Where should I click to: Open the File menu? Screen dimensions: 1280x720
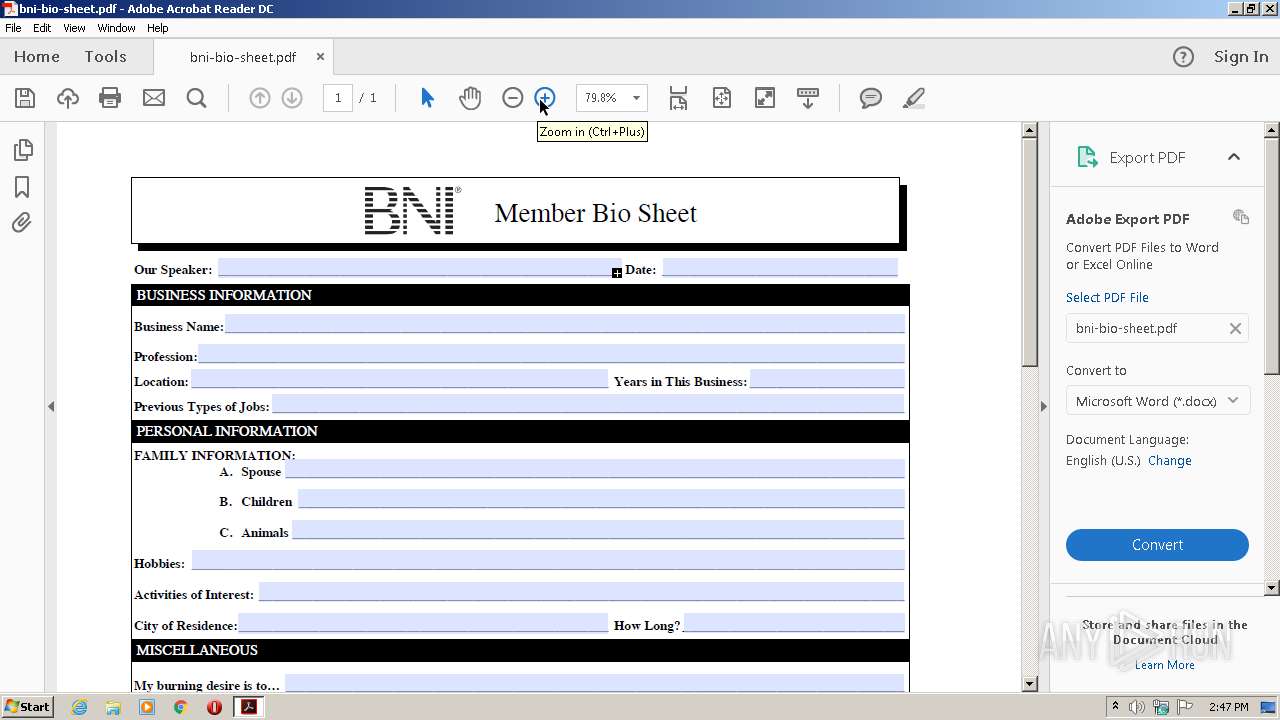click(x=13, y=28)
